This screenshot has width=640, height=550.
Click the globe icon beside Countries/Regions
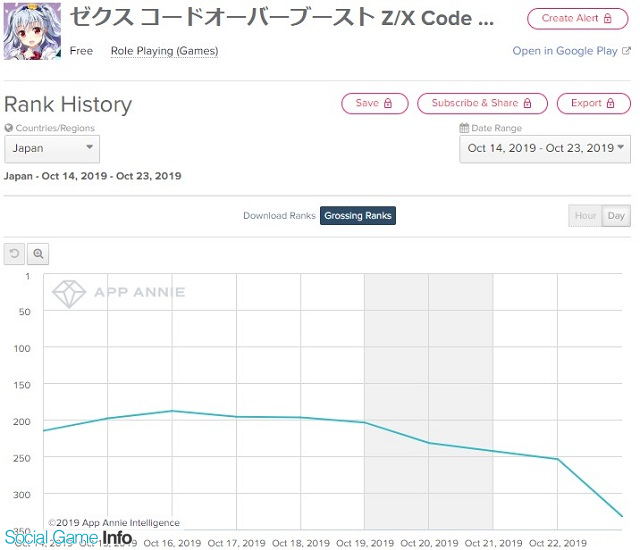[x=9, y=128]
